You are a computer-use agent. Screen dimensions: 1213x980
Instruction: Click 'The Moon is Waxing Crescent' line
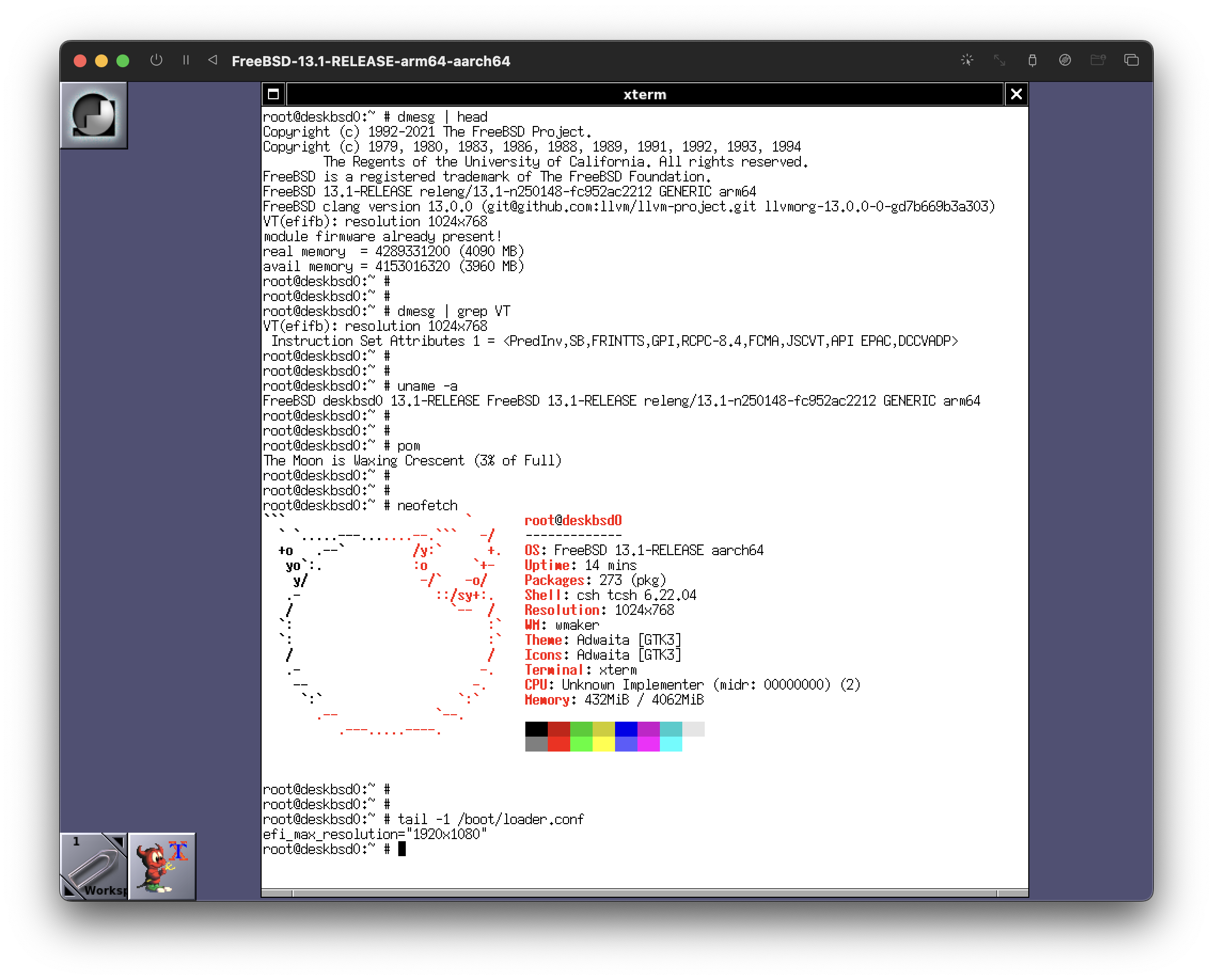click(x=412, y=461)
